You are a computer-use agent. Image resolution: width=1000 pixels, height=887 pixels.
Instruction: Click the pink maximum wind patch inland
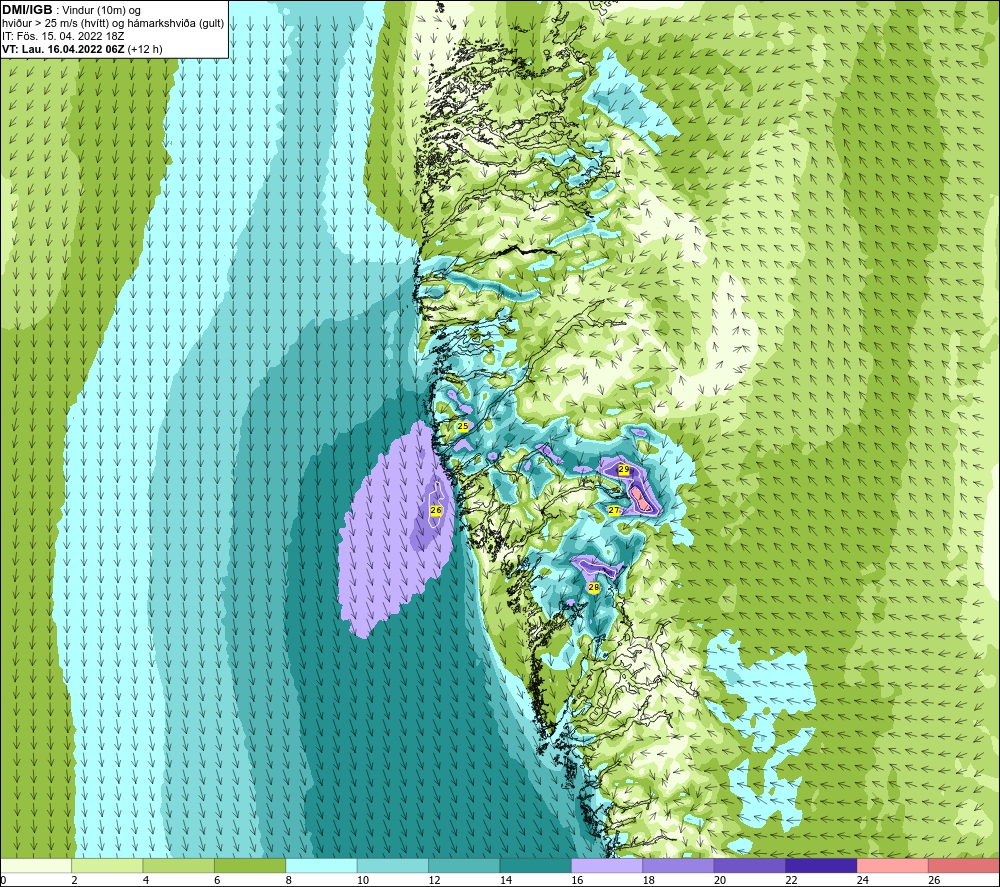pos(641,499)
